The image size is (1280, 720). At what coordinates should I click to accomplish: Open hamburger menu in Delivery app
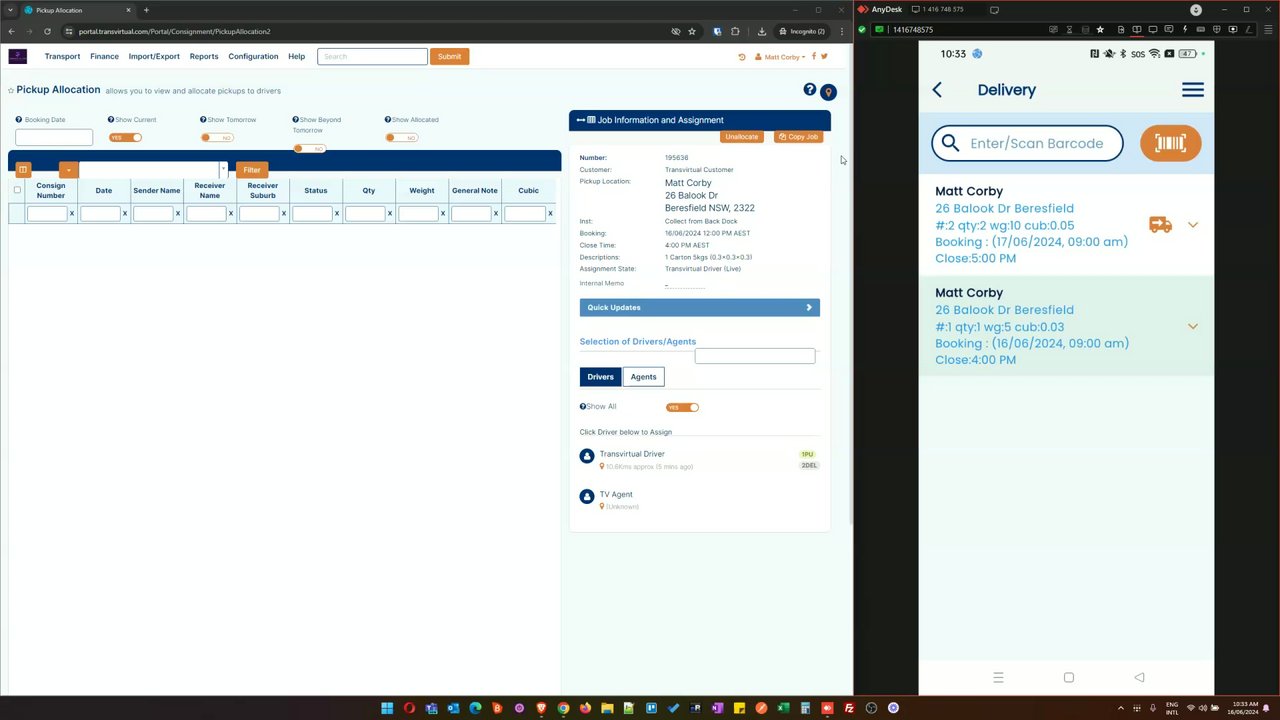(1193, 90)
